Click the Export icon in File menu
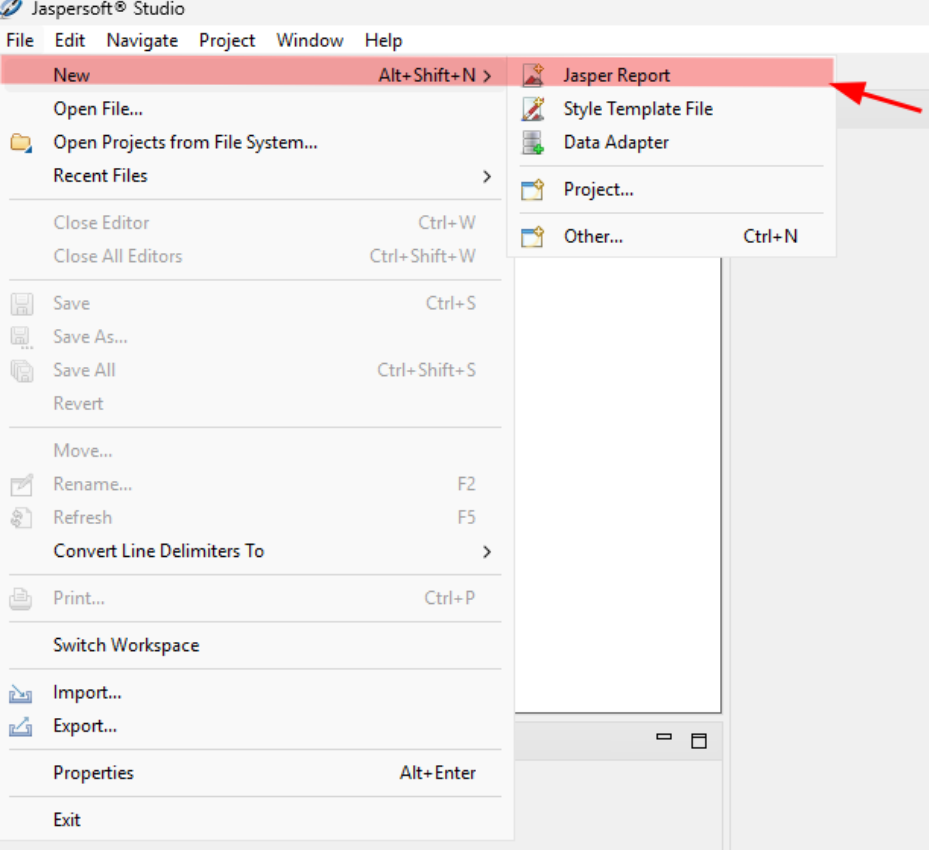 point(21,727)
